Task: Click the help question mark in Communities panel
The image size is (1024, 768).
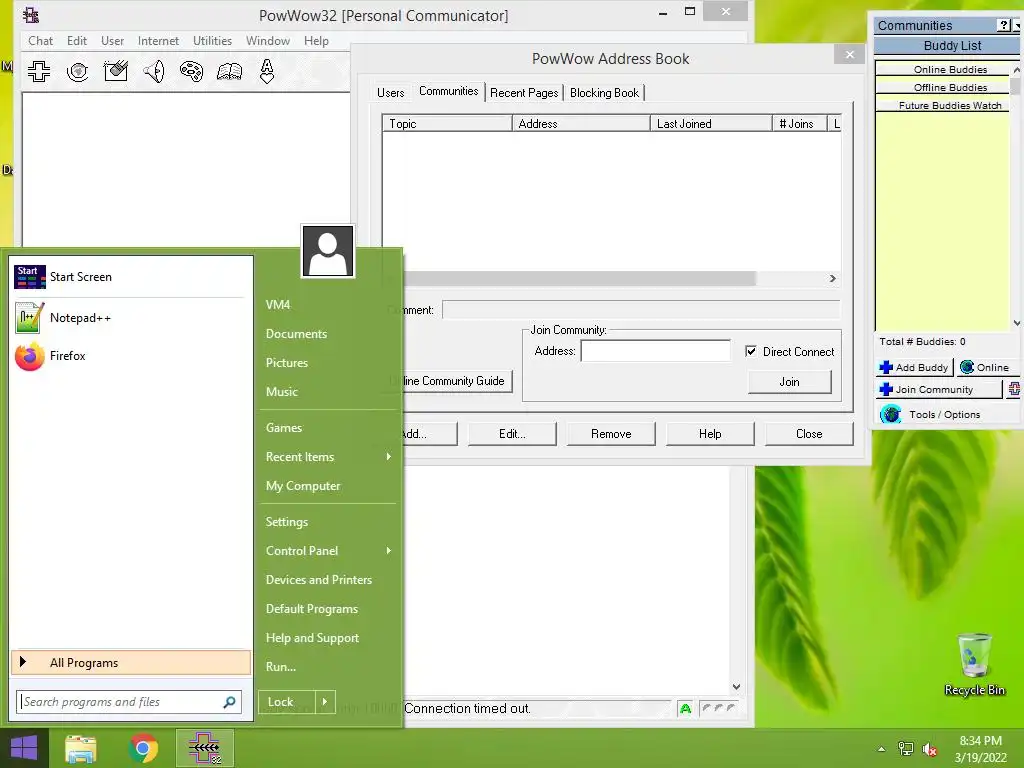Action: coord(1004,25)
